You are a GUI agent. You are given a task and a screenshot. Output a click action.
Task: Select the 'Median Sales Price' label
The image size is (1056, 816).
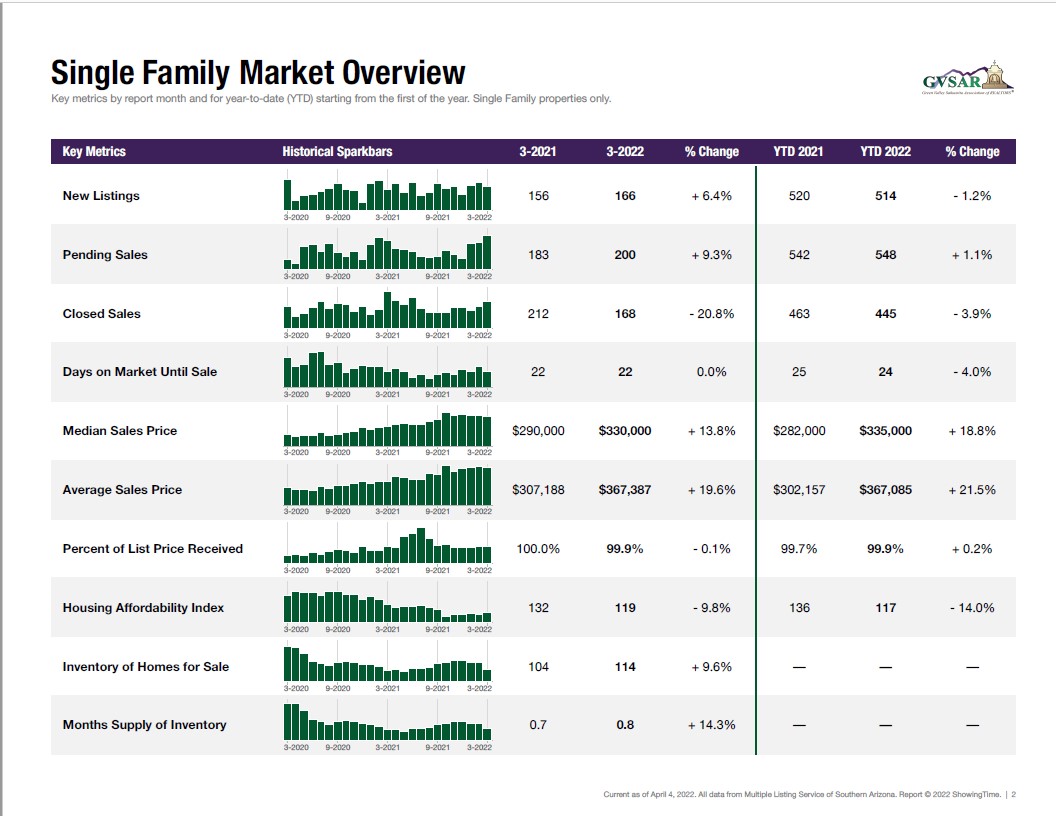click(120, 431)
